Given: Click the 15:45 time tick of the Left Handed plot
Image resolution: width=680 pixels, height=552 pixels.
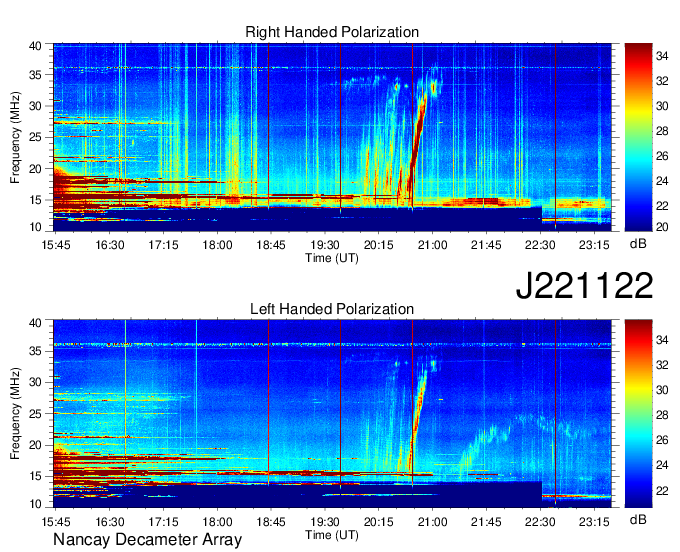Looking at the screenshot, I should 56,521.
